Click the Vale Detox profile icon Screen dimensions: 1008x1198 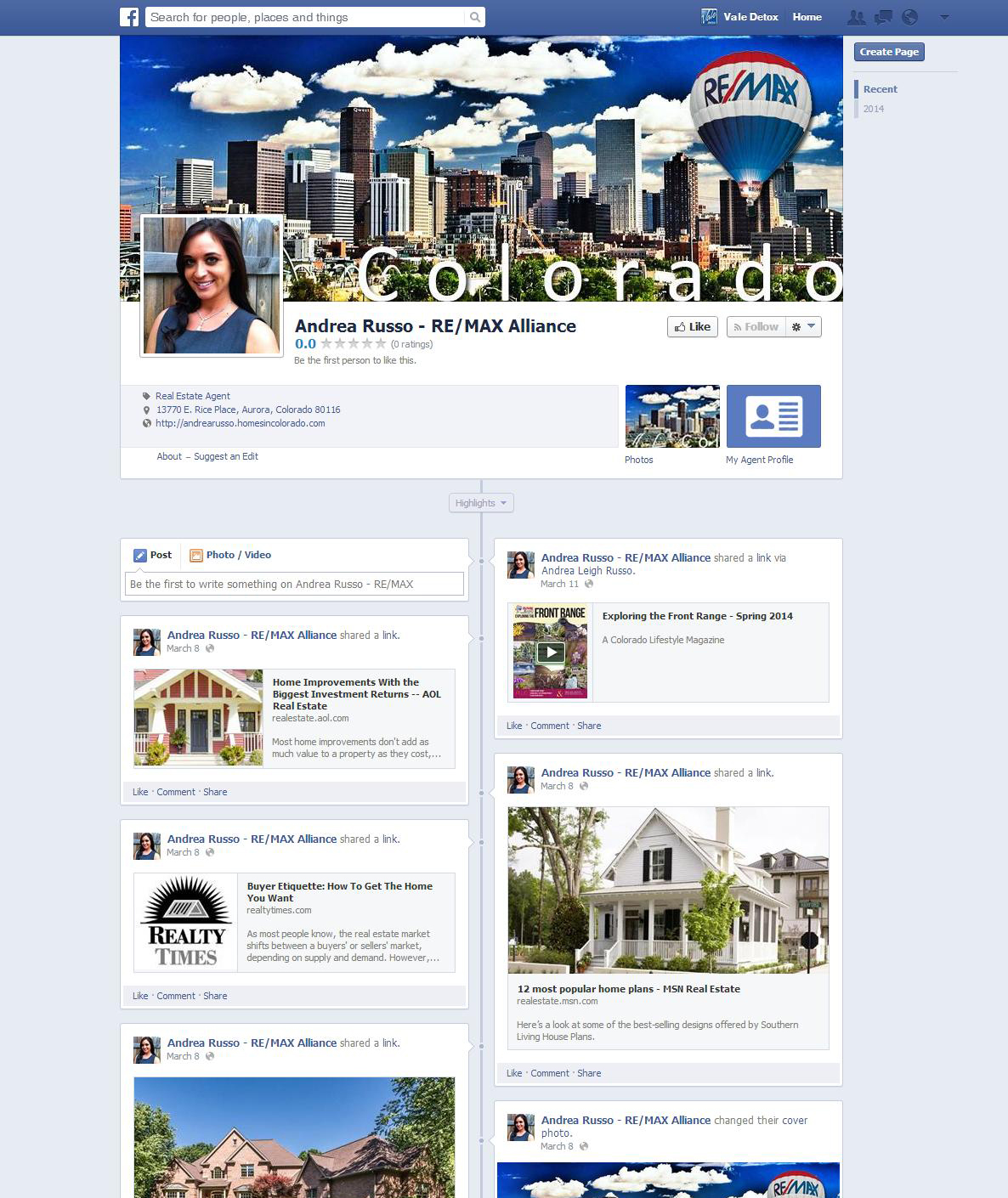(x=708, y=17)
